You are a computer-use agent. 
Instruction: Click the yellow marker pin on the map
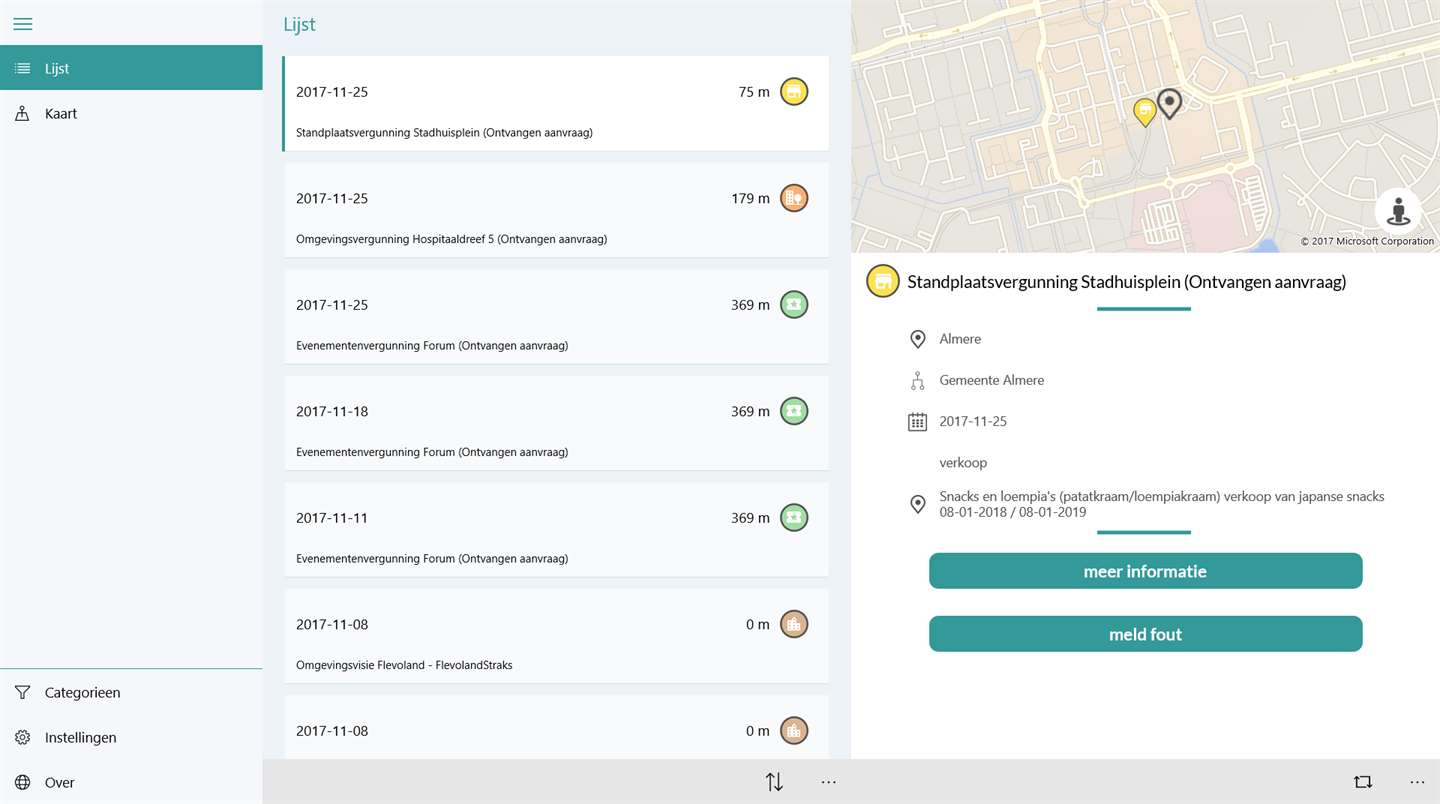pos(1145,111)
